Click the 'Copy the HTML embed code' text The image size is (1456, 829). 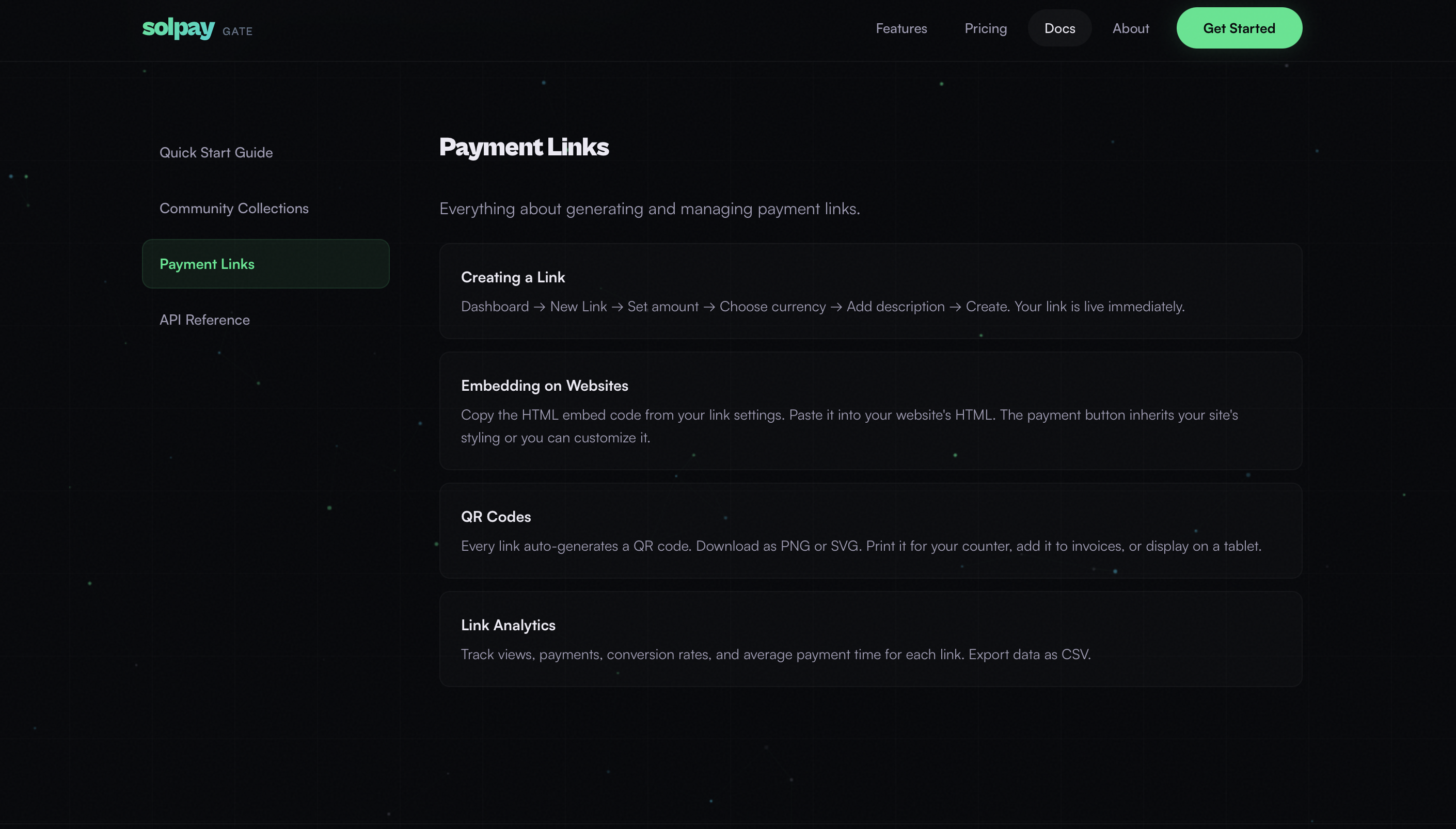[849, 426]
